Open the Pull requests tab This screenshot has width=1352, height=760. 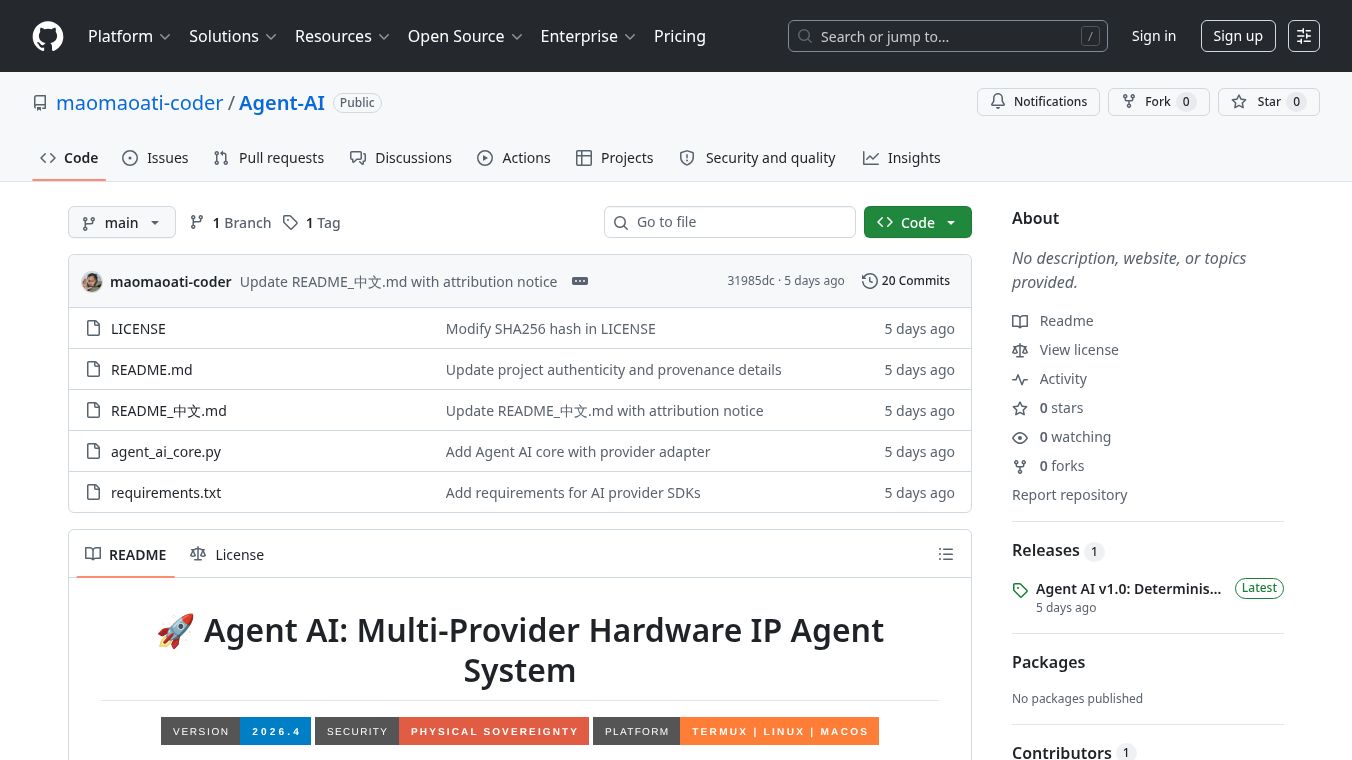(269, 158)
